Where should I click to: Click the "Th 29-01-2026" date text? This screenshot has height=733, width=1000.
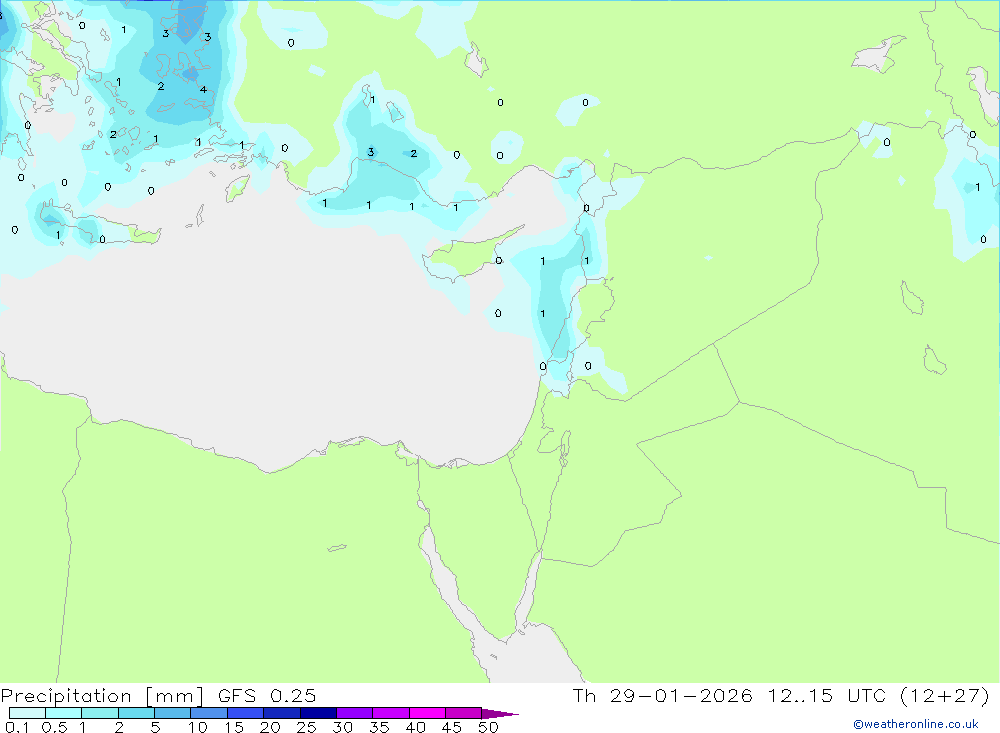[663, 695]
